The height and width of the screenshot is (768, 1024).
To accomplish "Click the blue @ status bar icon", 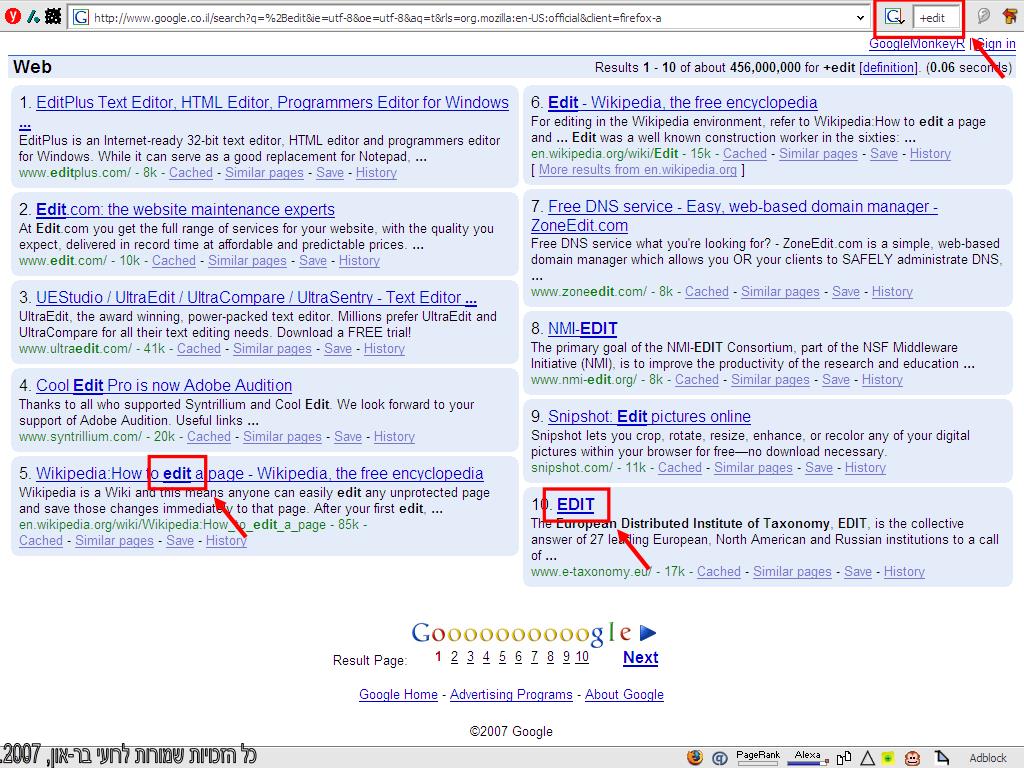I will point(720,758).
